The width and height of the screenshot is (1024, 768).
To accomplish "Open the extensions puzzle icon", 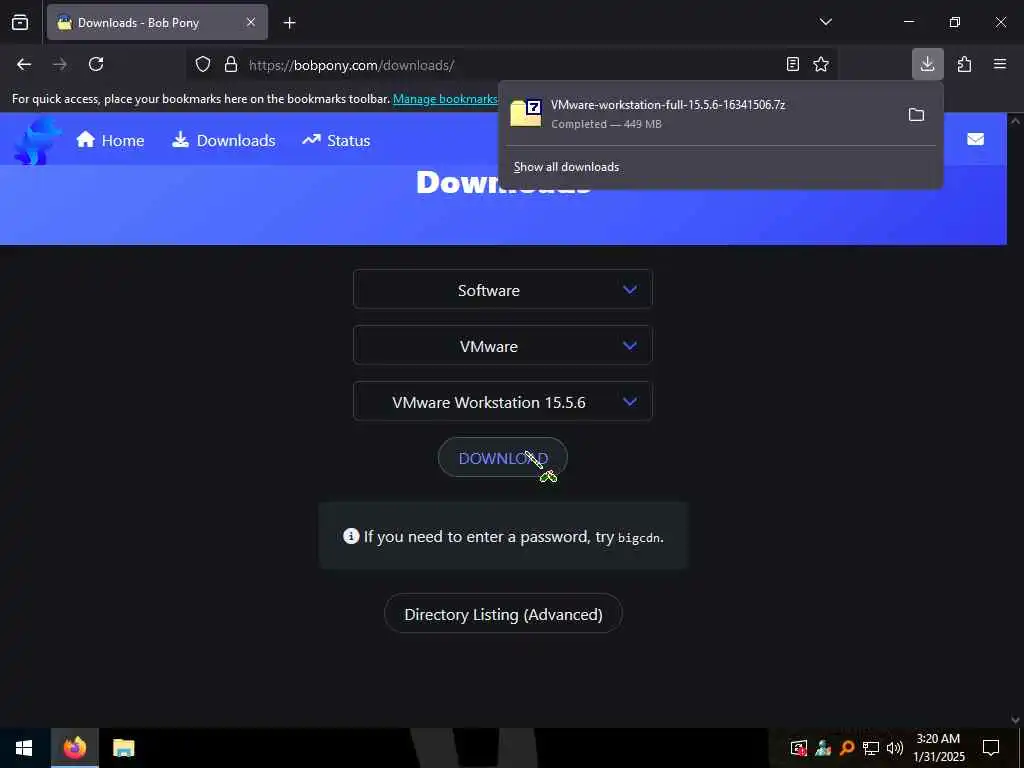I will coord(964,64).
